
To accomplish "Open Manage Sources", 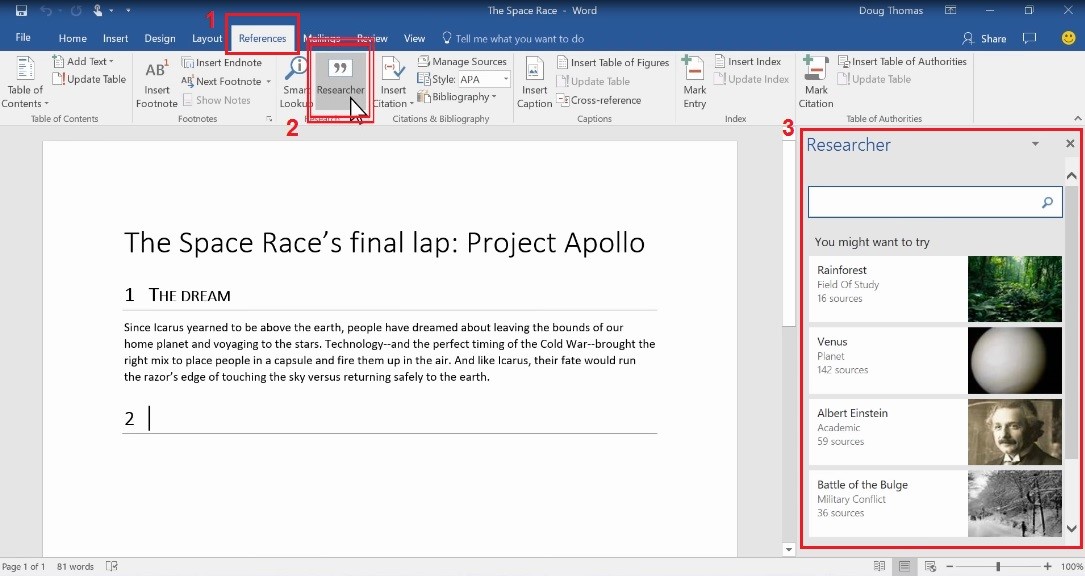I will 462,62.
